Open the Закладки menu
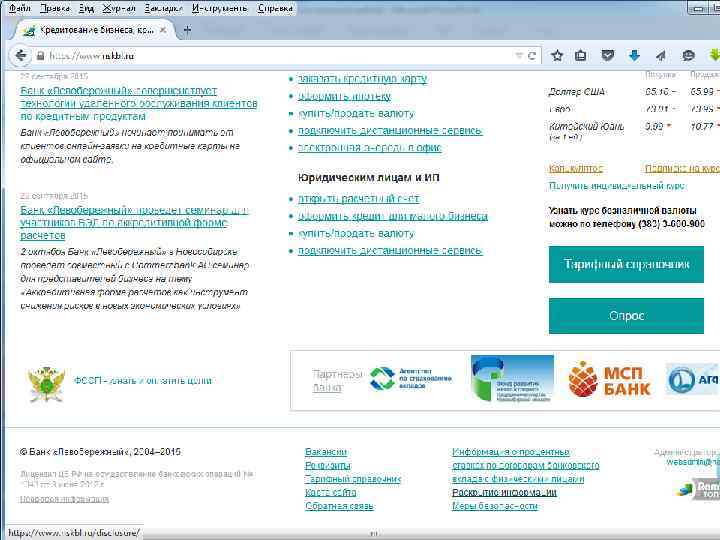 pos(163,8)
